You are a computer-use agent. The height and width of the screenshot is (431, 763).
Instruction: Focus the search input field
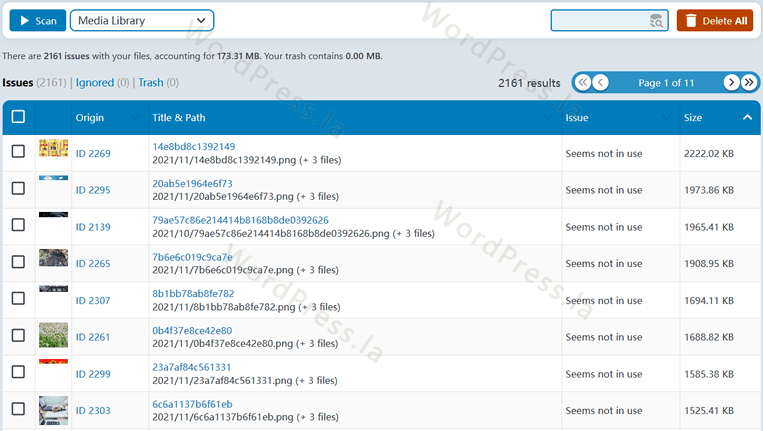pos(598,21)
